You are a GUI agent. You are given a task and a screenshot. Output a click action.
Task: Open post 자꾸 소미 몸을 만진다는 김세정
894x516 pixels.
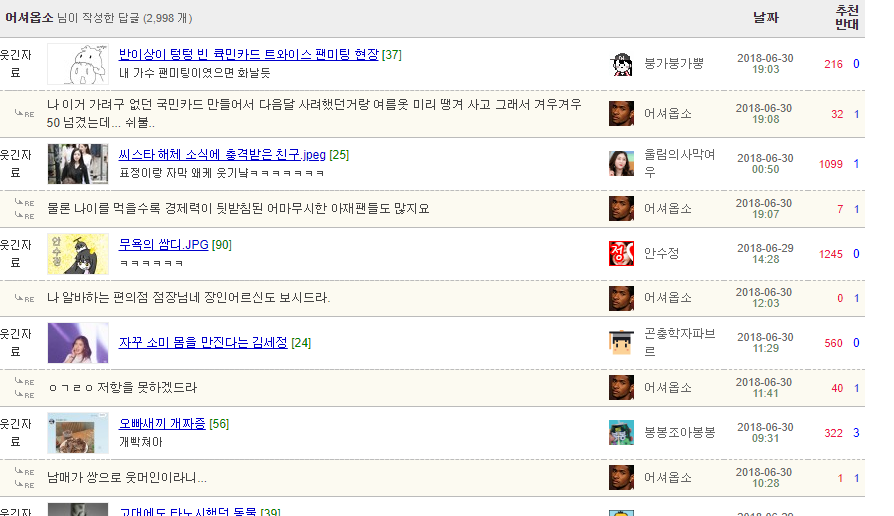point(203,343)
